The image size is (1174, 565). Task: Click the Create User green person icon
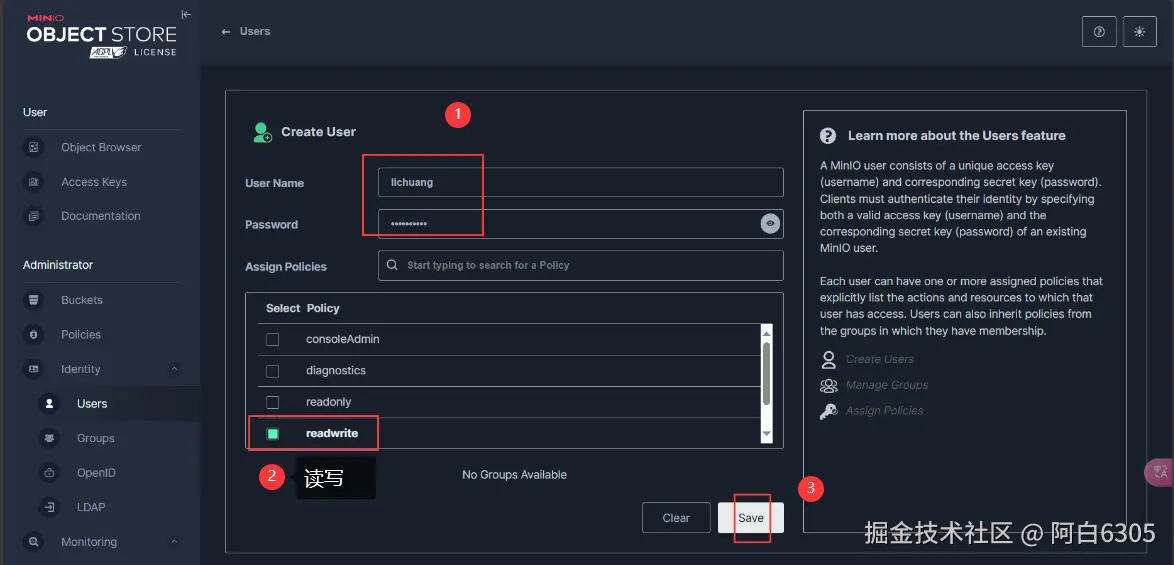click(263, 132)
